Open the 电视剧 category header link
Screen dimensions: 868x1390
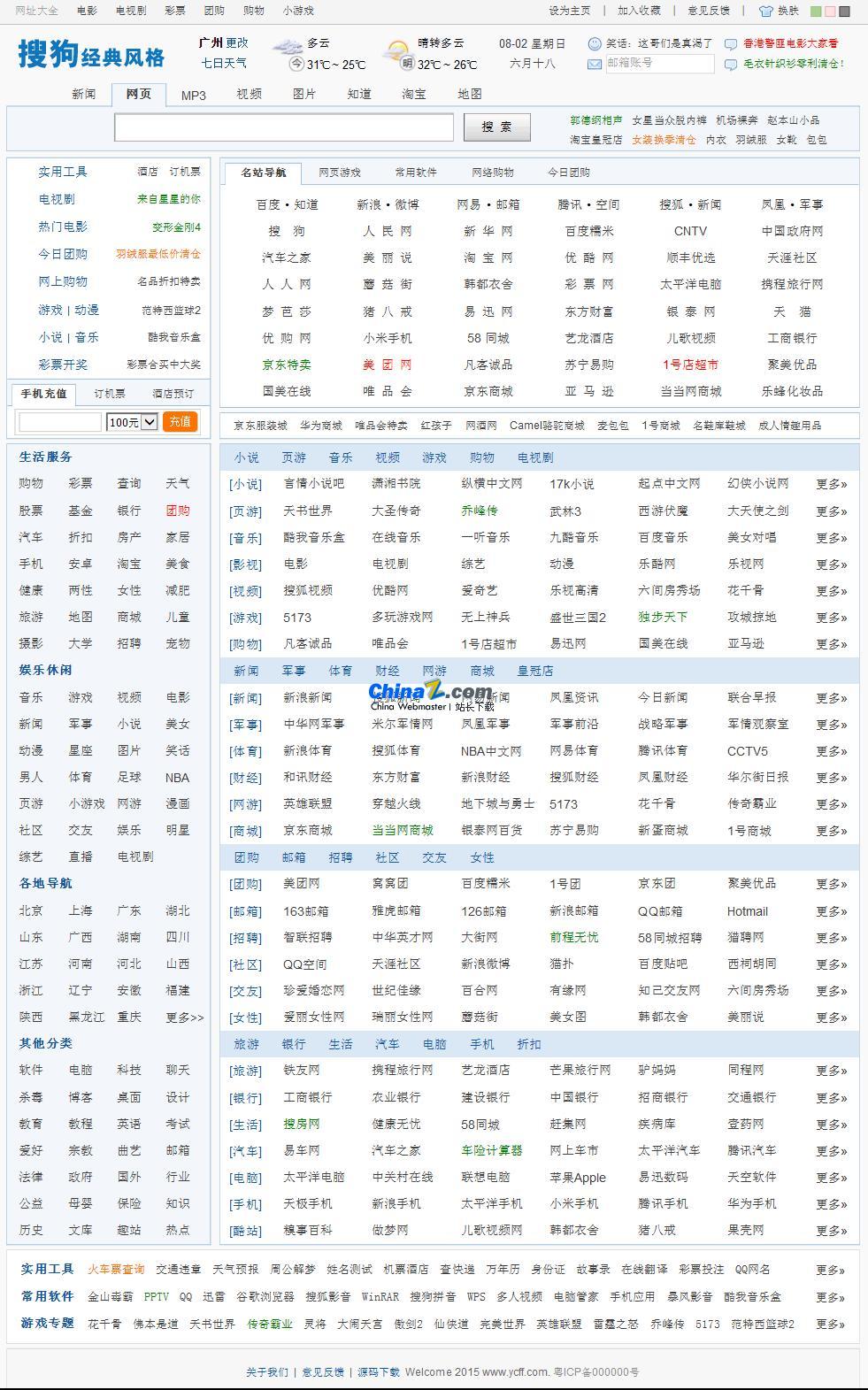[535, 457]
